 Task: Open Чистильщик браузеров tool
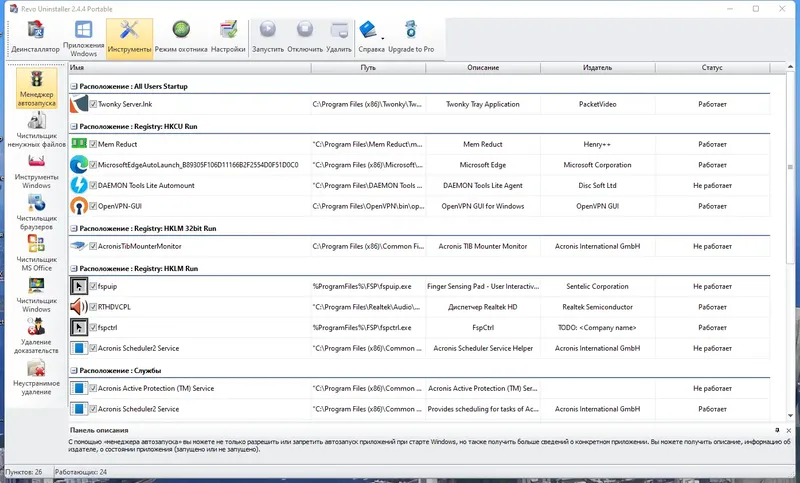36,212
